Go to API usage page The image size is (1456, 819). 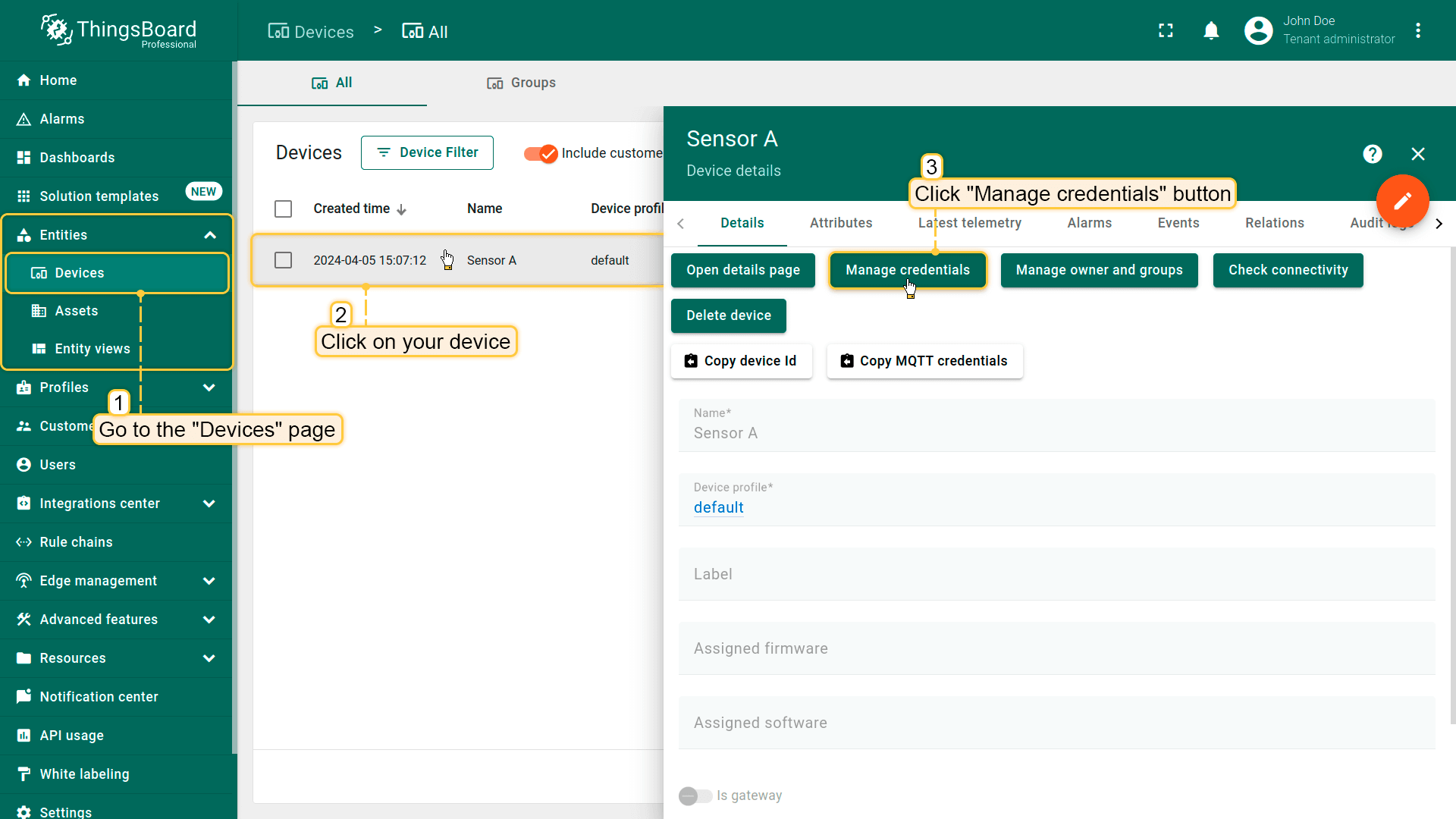click(x=71, y=736)
